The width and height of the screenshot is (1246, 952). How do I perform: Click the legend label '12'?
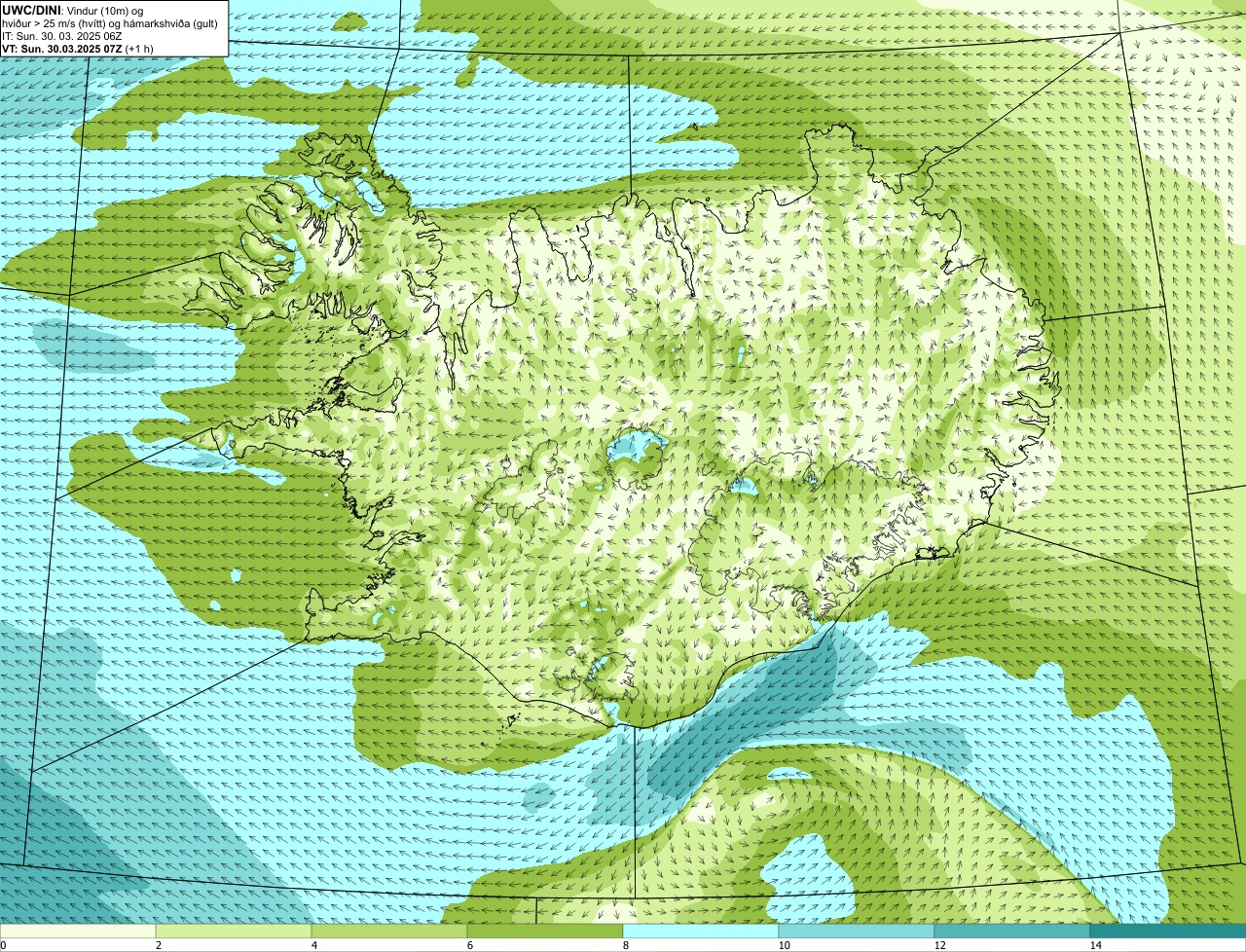939,945
